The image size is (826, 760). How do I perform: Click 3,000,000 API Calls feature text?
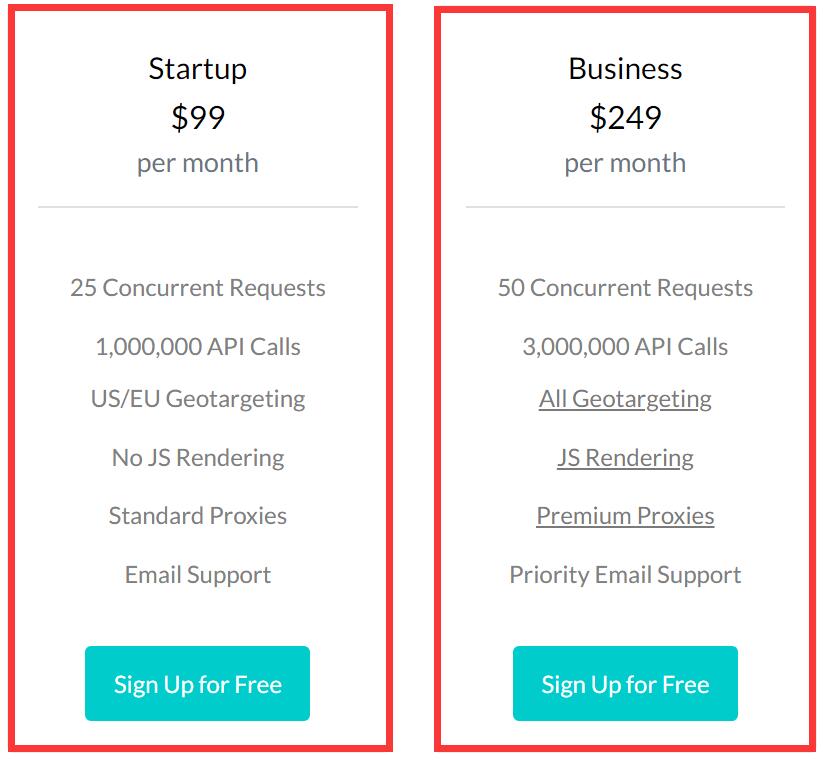tap(625, 348)
